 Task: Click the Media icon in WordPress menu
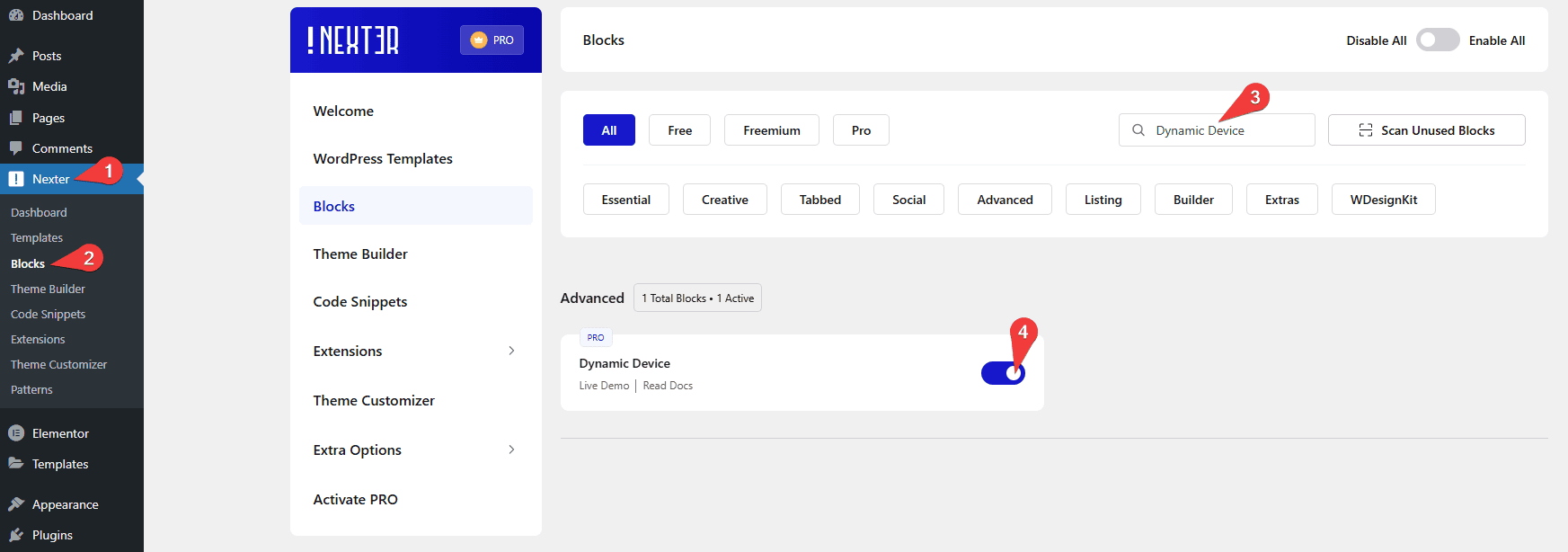coord(16,86)
